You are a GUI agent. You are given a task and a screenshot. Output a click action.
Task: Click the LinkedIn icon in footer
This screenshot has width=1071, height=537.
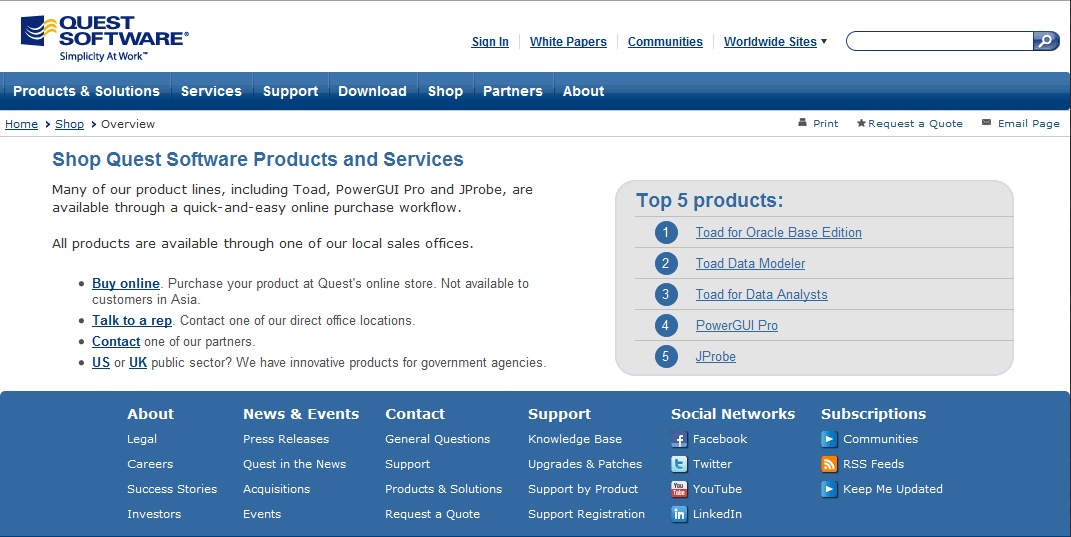click(679, 514)
